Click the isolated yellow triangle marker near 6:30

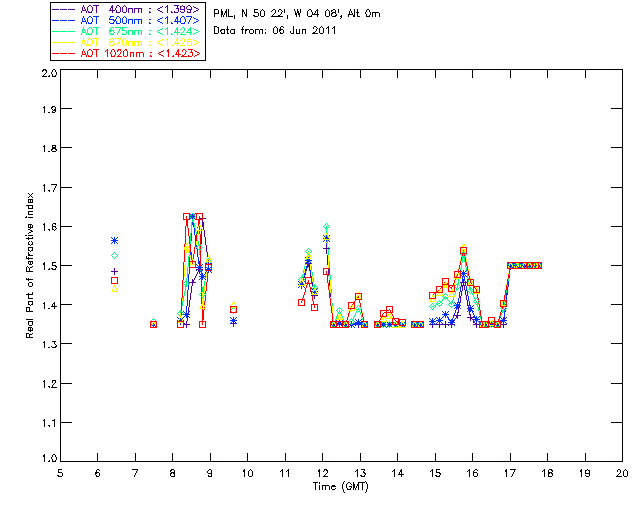coord(115,289)
